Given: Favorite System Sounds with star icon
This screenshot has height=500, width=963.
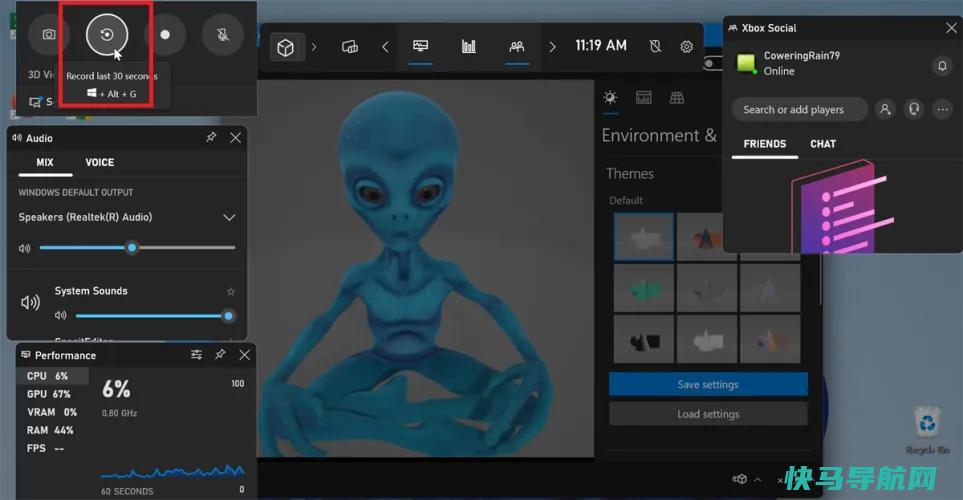Looking at the screenshot, I should coord(231,291).
